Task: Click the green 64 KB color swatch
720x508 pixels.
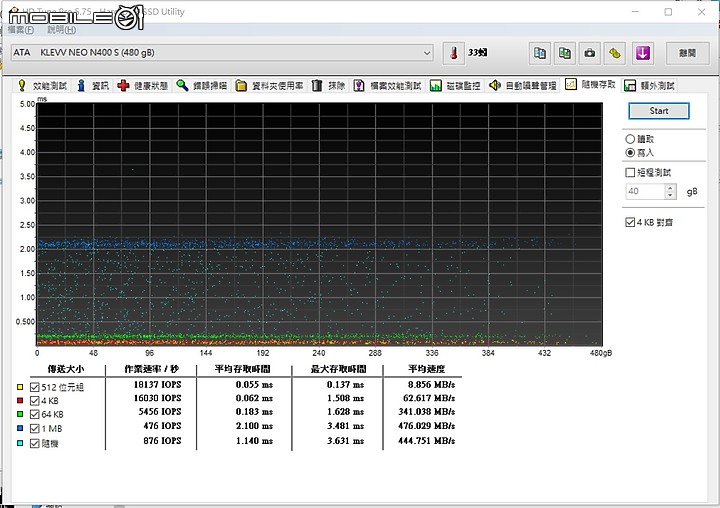Action: click(x=20, y=414)
